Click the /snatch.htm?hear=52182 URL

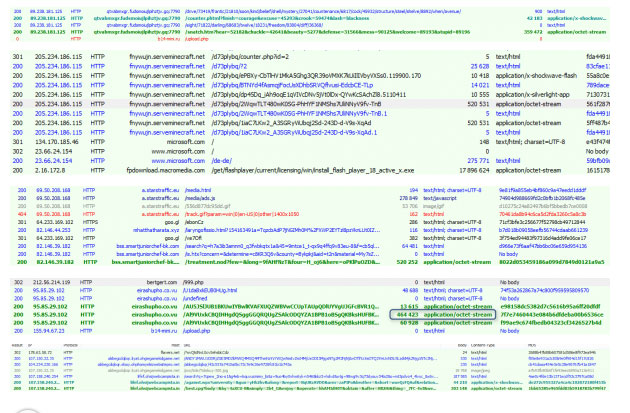click(x=327, y=32)
